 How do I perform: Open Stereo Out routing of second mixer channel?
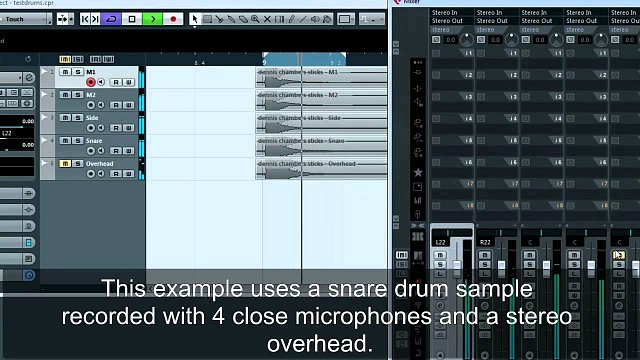point(492,21)
